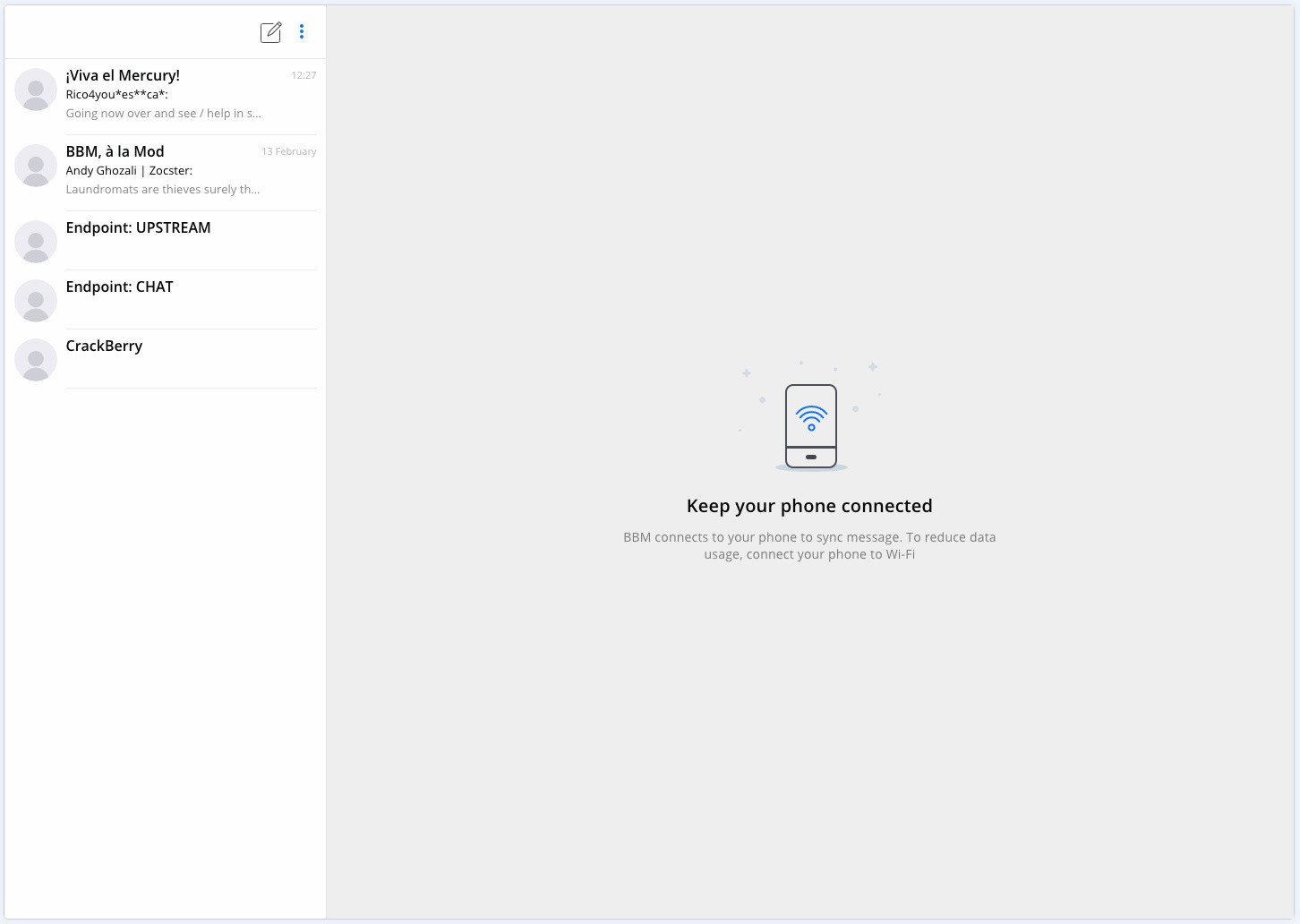Click the Endpoint: CHAT avatar icon
This screenshot has width=1300, height=924.
[36, 301]
